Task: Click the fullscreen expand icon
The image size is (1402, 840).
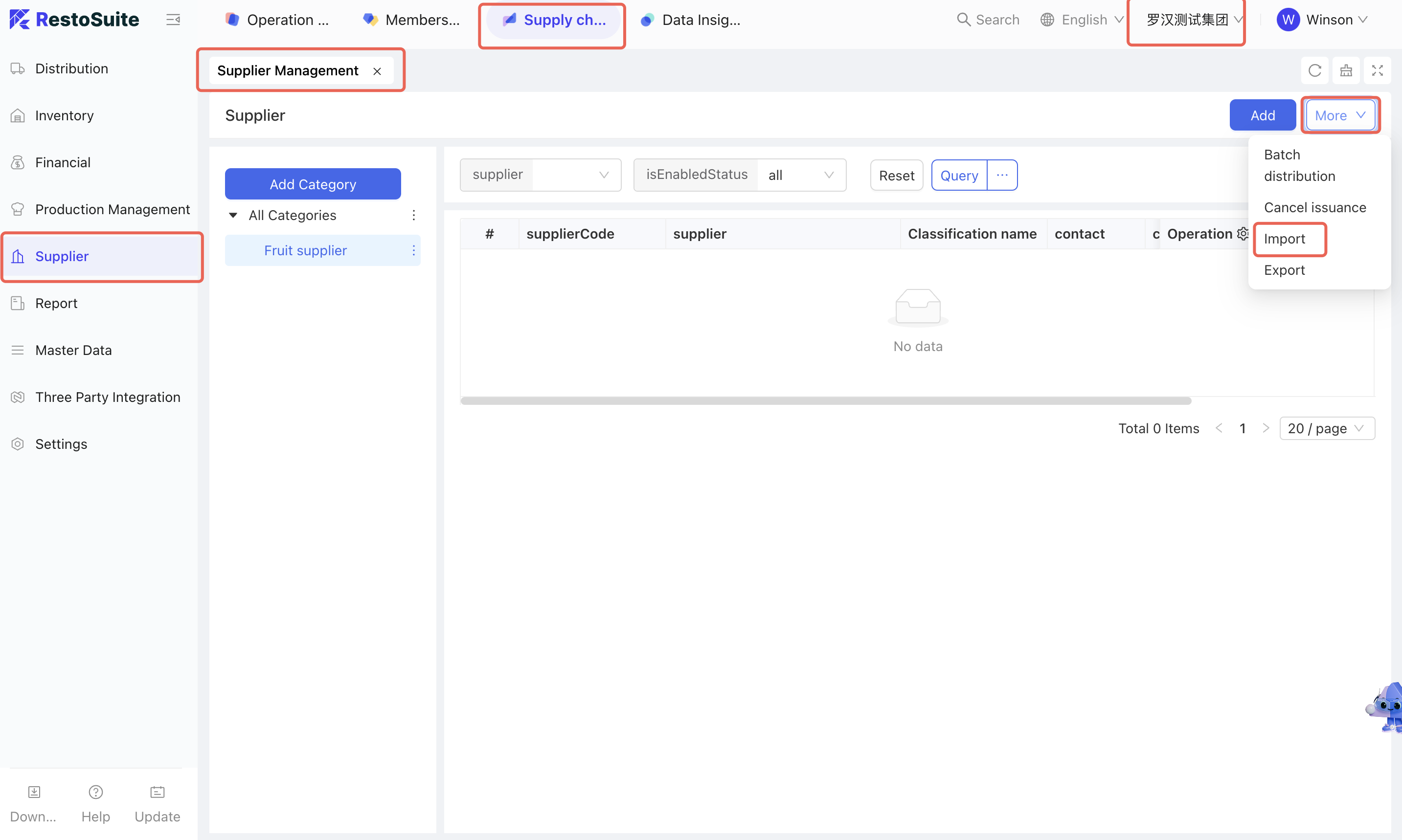Action: tap(1377, 70)
